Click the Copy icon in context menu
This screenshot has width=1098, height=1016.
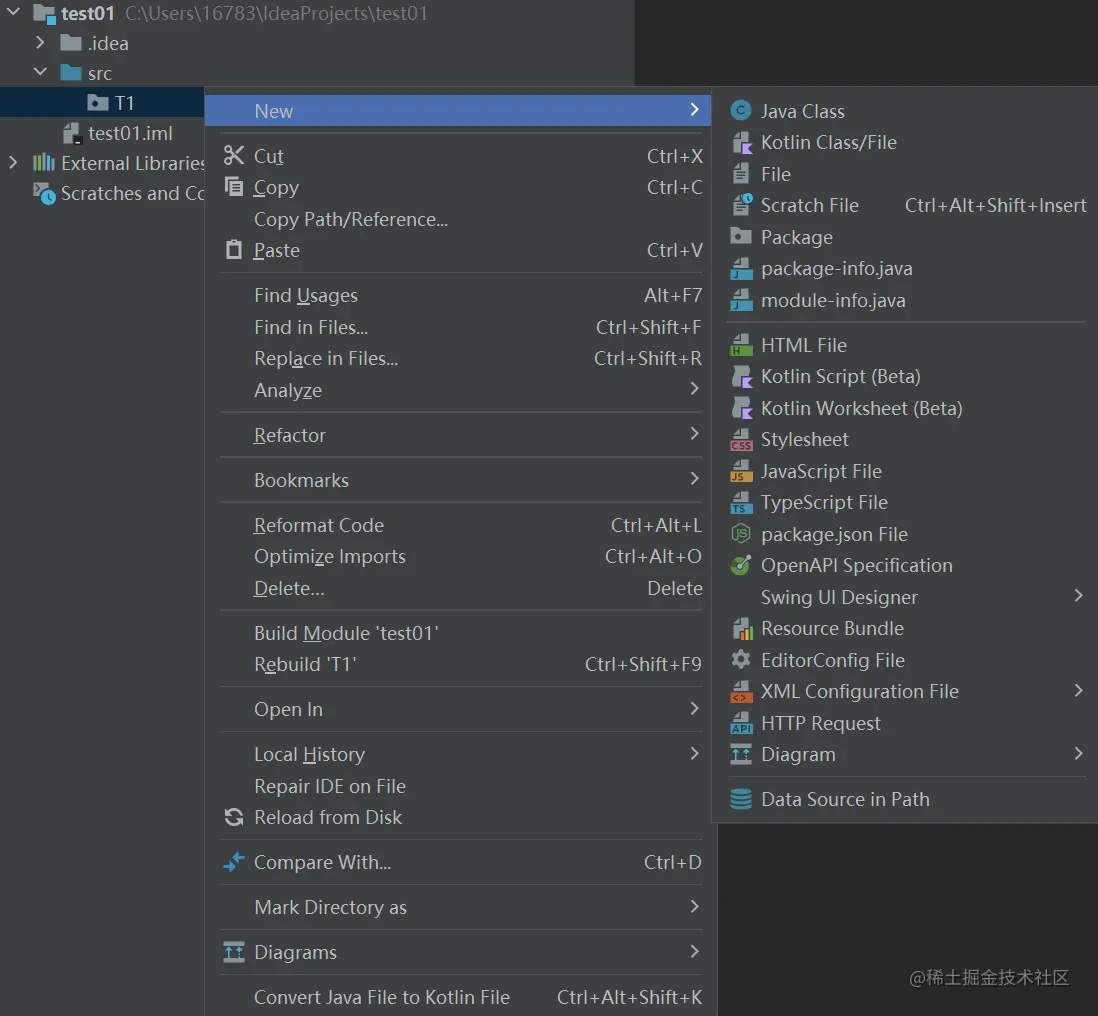pos(234,186)
